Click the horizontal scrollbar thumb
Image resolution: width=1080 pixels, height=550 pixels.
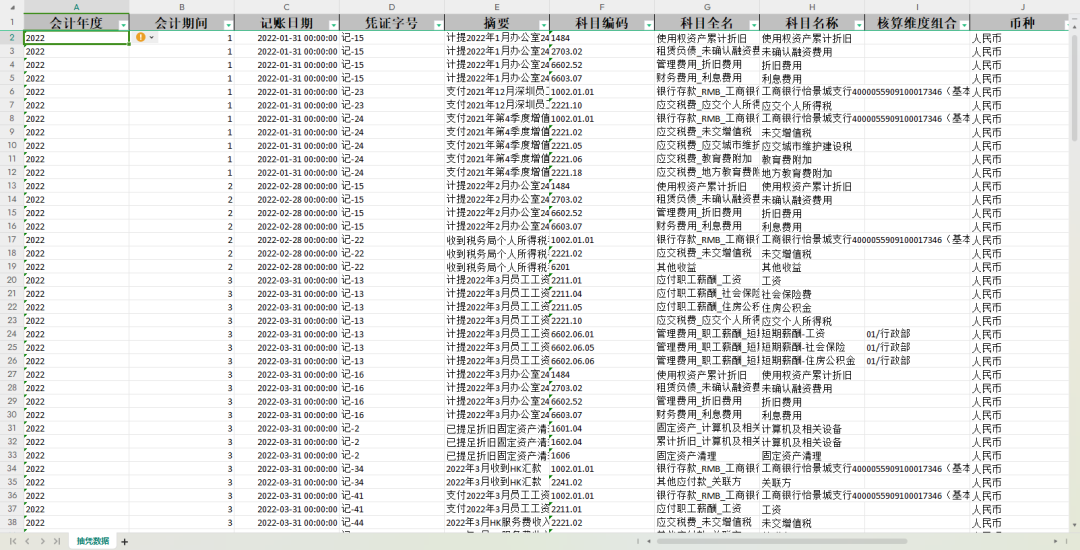pyautogui.click(x=782, y=542)
